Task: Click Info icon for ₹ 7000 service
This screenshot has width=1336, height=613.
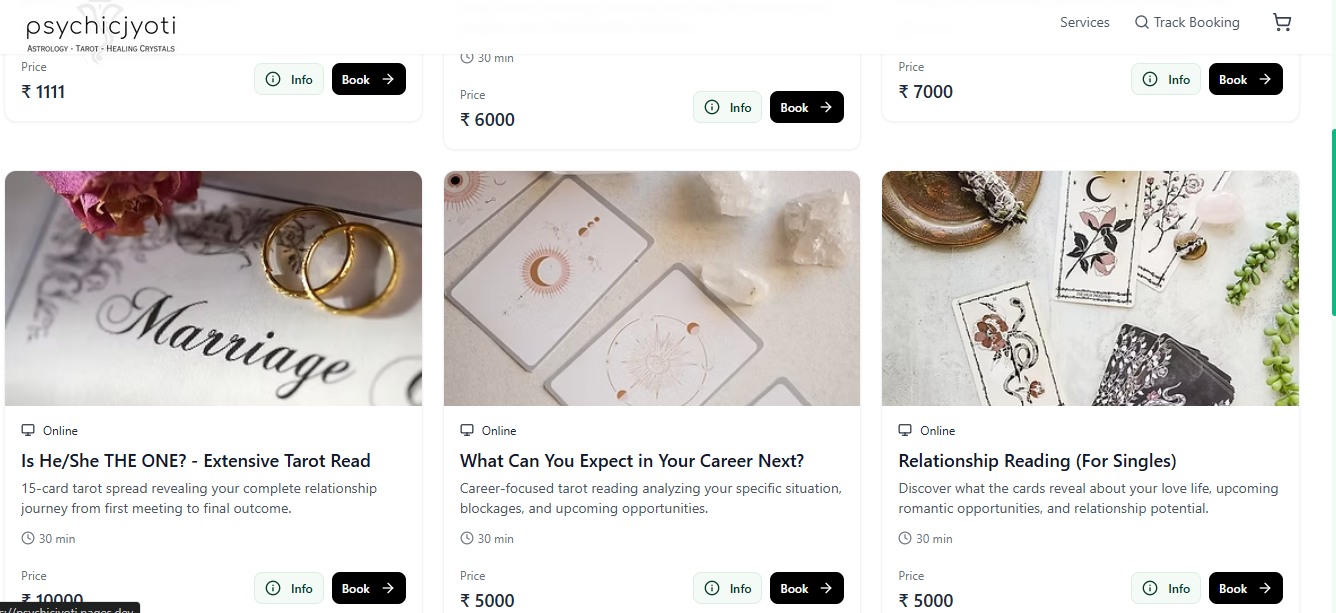Action: click(x=1150, y=80)
